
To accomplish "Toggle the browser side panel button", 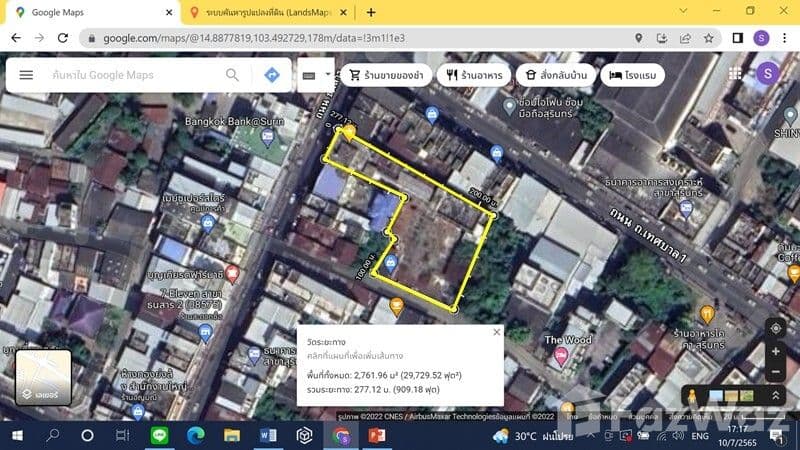I will click(x=737, y=38).
